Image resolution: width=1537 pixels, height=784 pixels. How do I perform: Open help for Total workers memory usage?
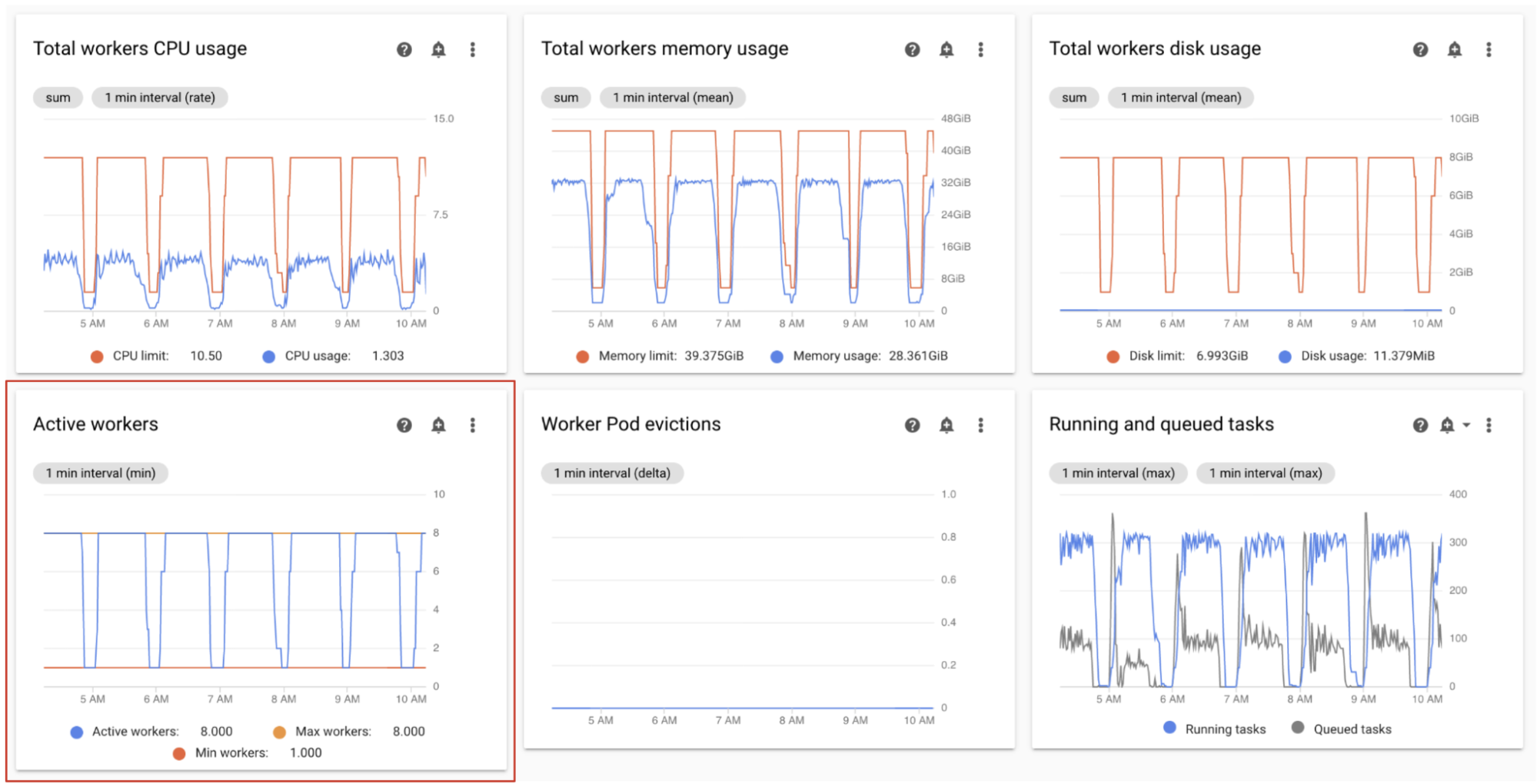pyautogui.click(x=912, y=50)
